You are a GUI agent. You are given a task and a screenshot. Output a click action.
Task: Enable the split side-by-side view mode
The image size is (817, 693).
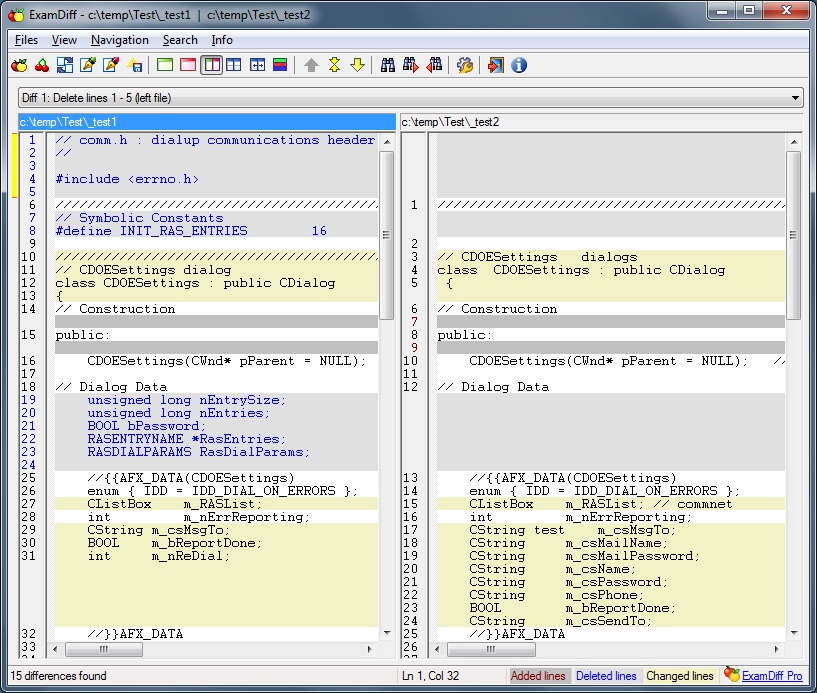pos(213,64)
